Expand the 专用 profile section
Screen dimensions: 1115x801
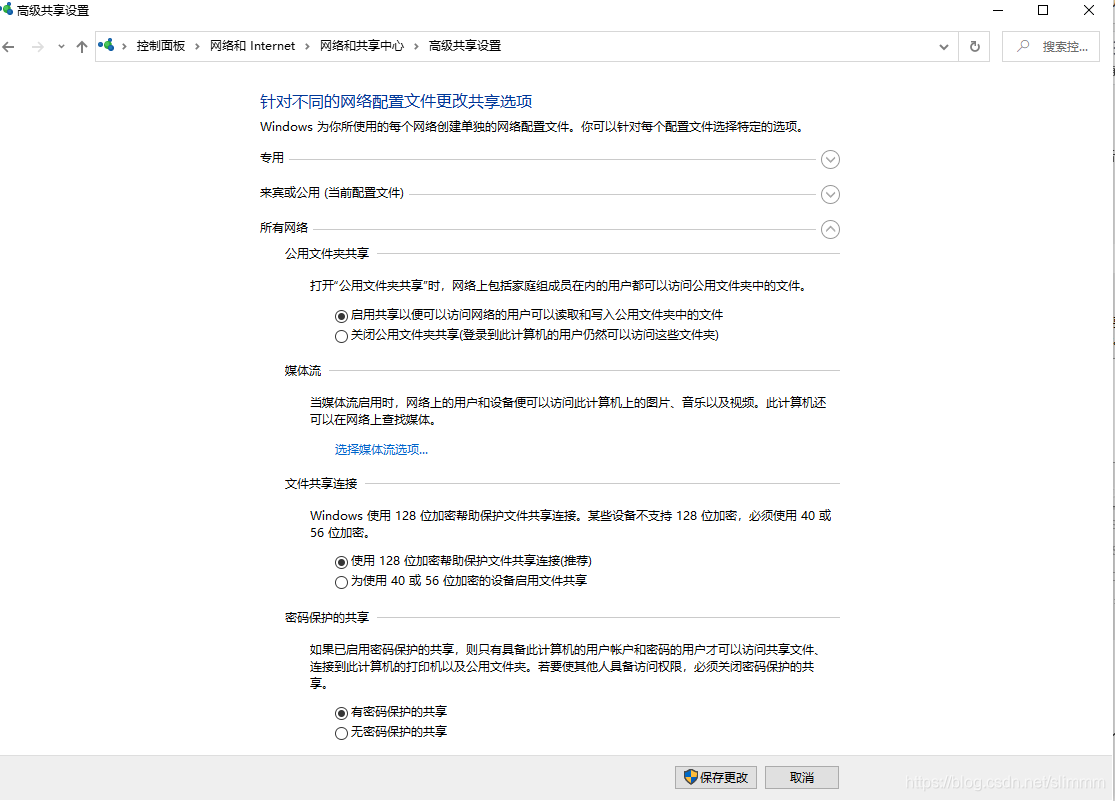830,159
